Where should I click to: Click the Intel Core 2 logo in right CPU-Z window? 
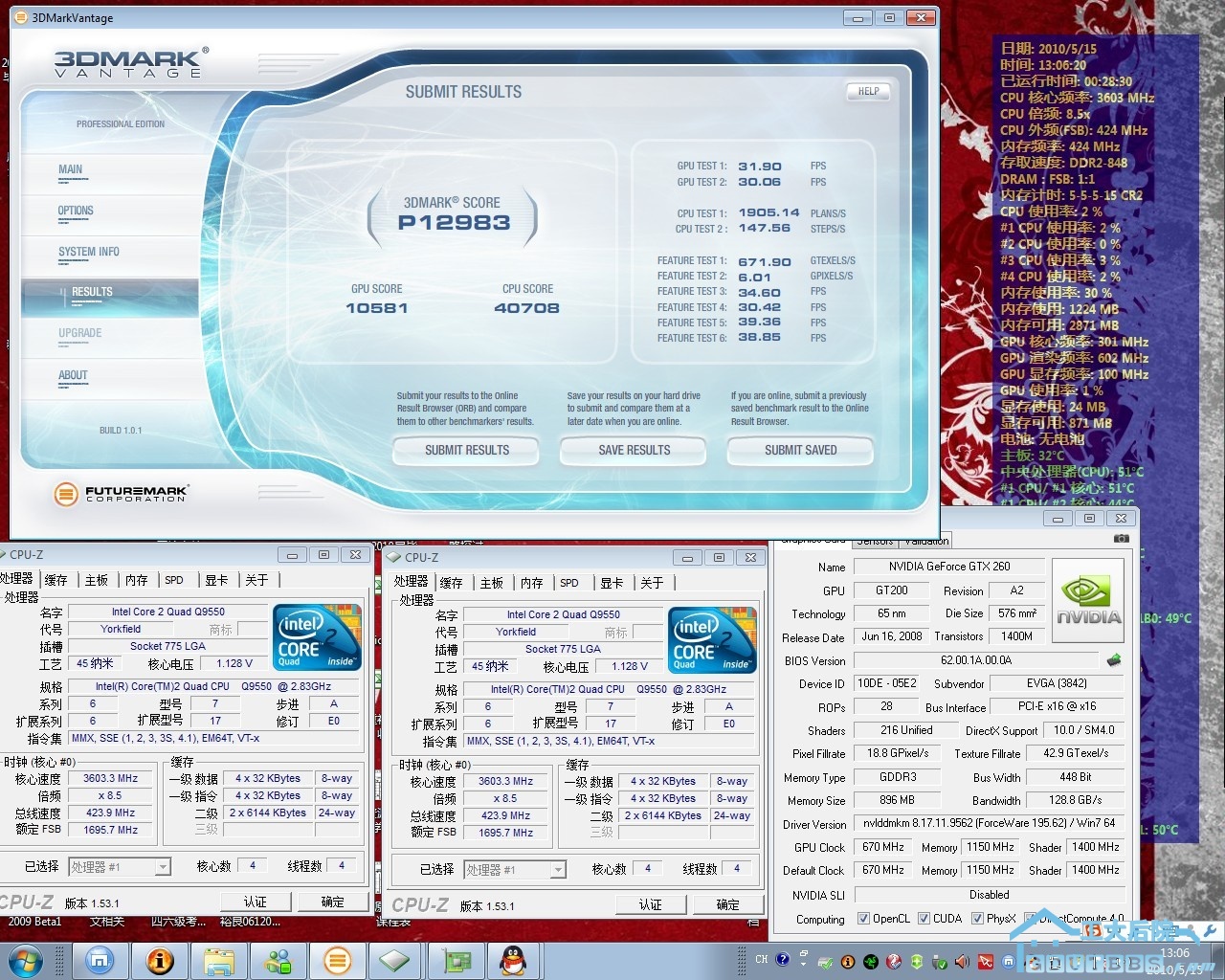pos(712,639)
